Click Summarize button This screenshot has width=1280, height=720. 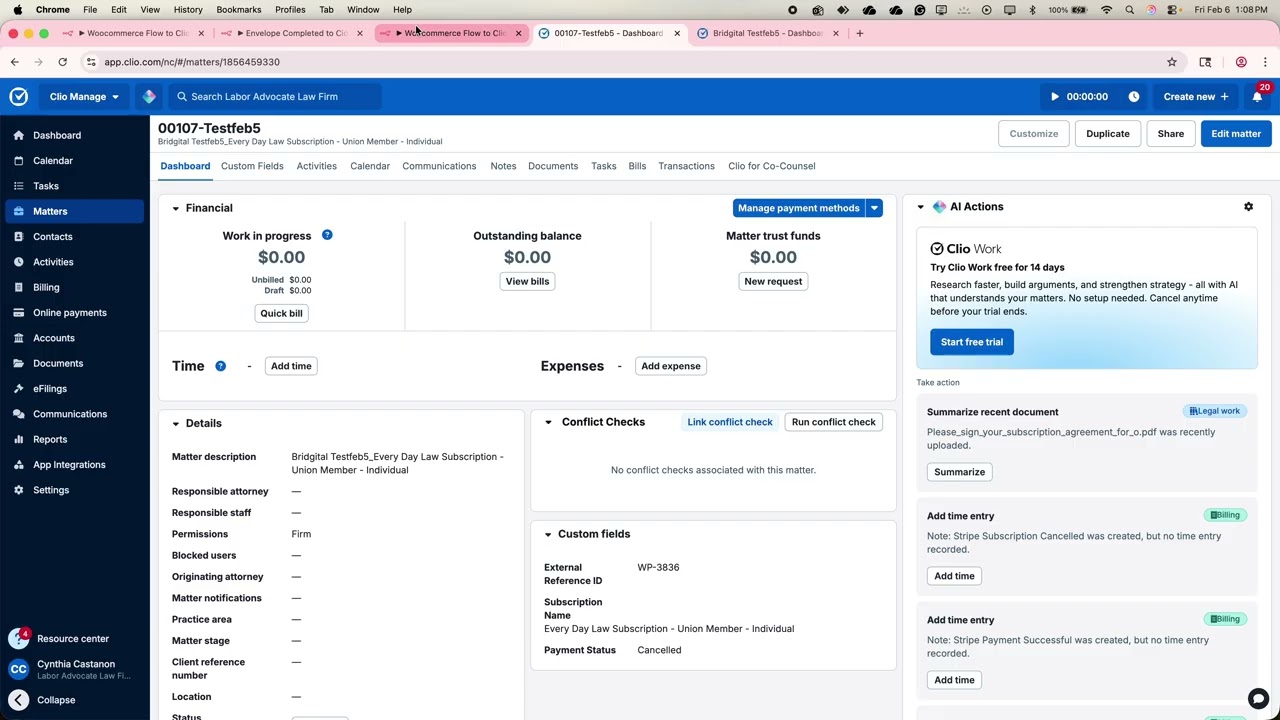point(960,472)
